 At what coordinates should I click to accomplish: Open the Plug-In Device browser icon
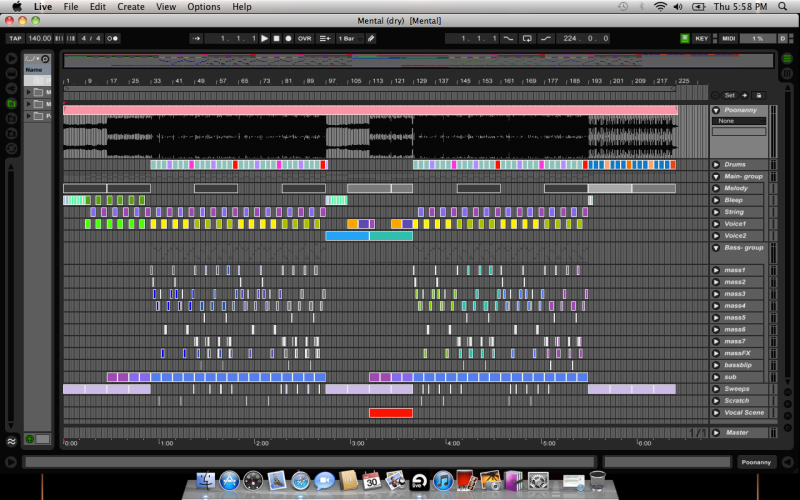[x=11, y=89]
